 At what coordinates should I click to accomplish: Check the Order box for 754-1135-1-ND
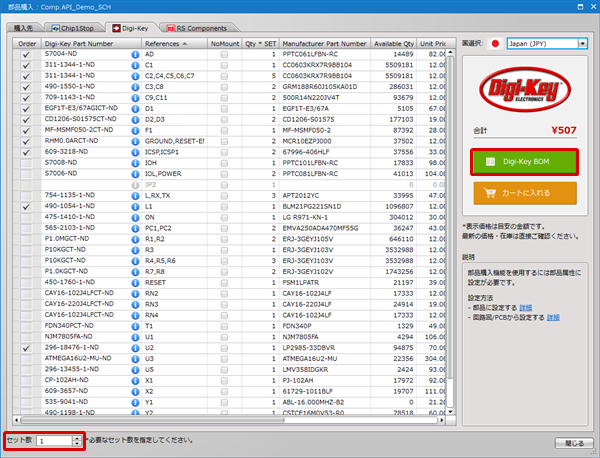[x=26, y=196]
